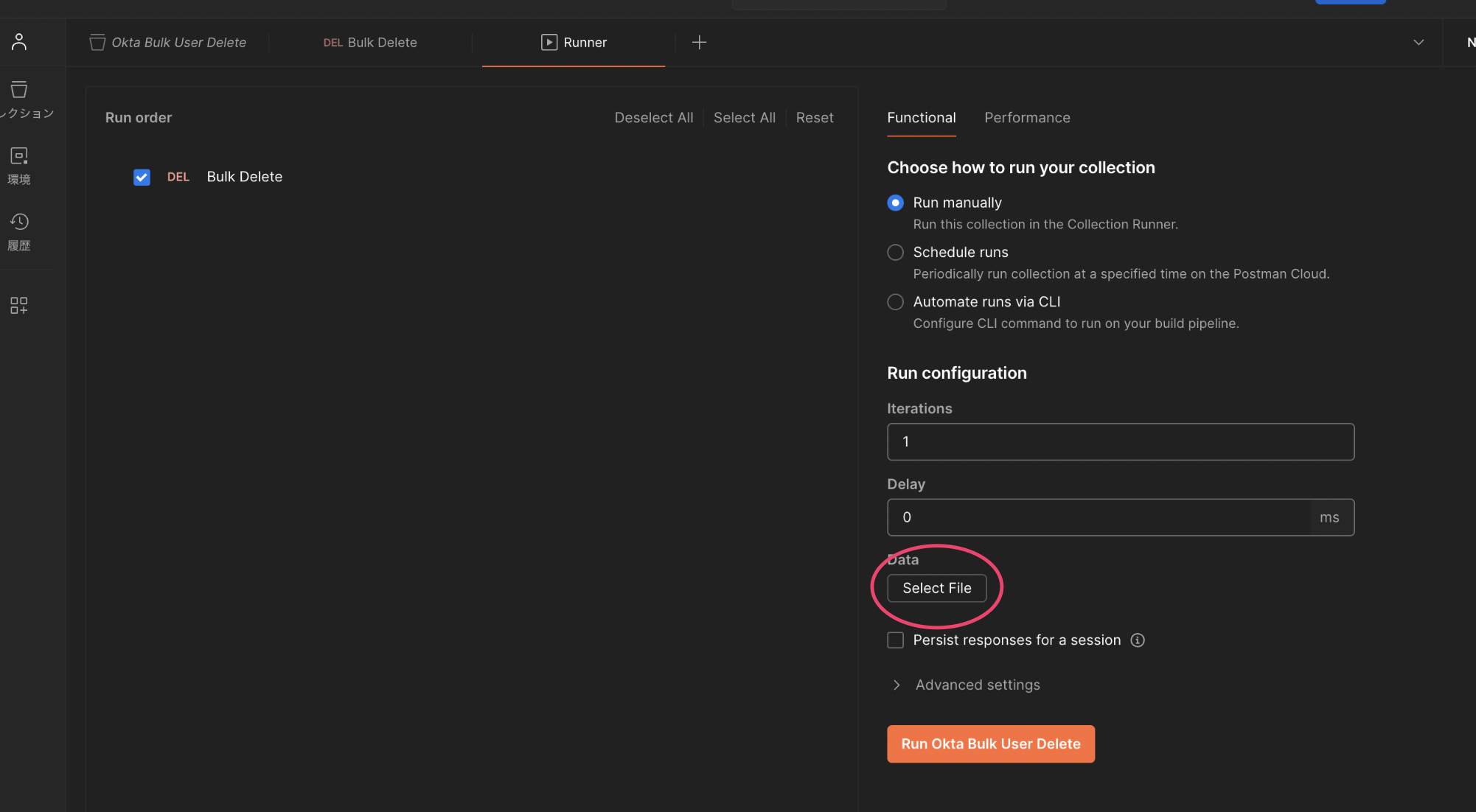Click the info icon next to Persist responses

click(1138, 640)
